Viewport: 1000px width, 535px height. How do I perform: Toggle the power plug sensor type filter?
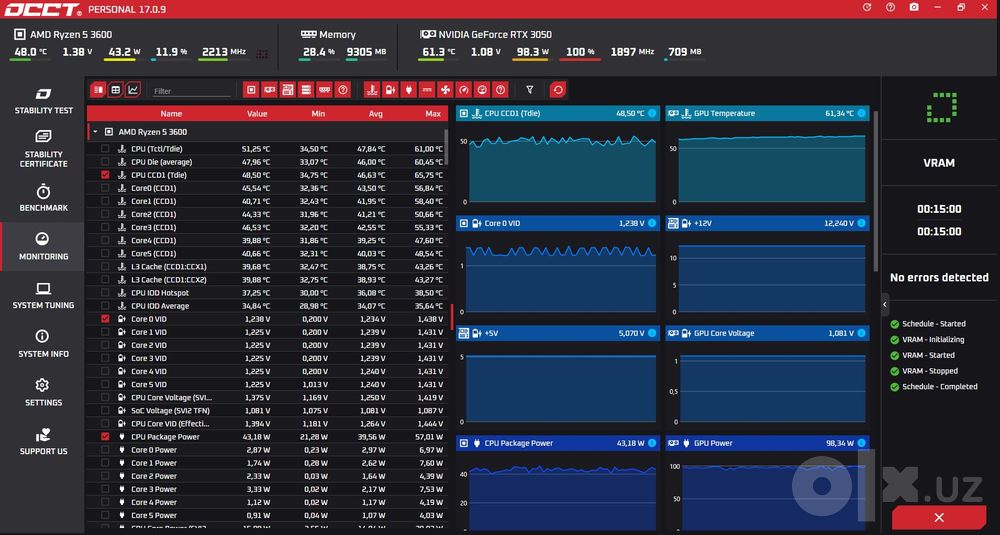409,90
